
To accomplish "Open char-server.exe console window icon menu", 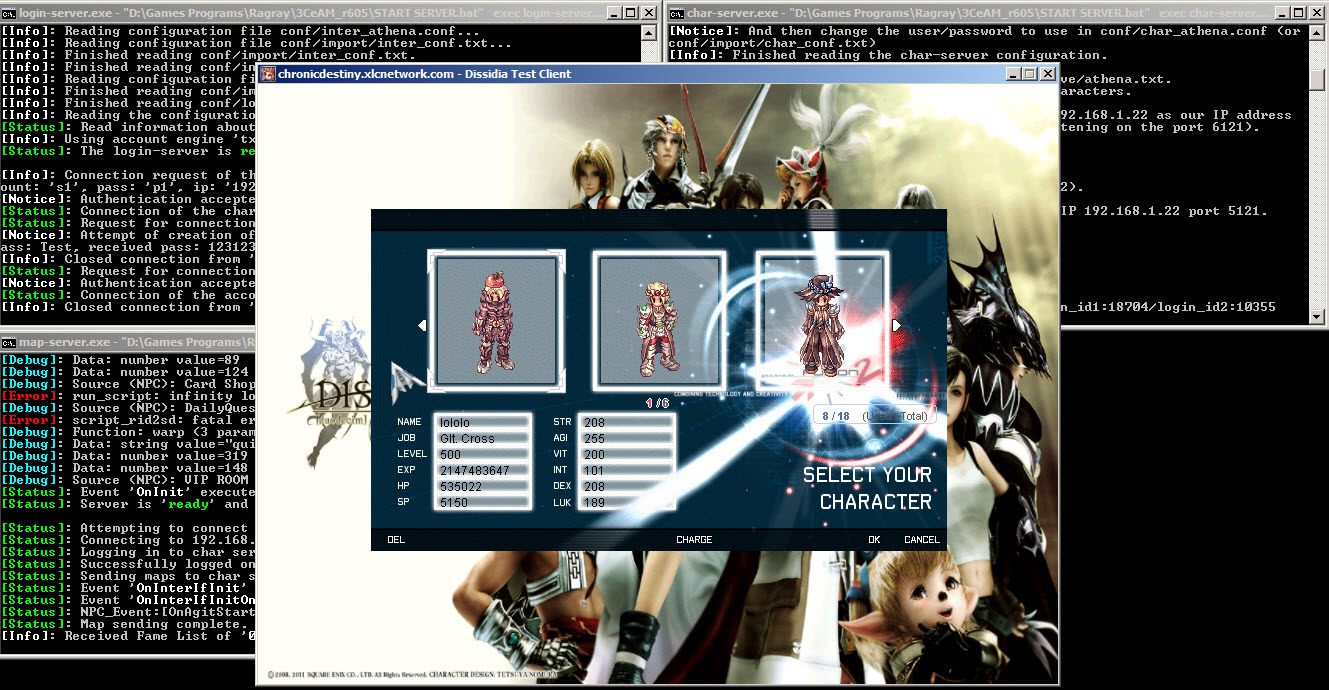I will pos(677,13).
